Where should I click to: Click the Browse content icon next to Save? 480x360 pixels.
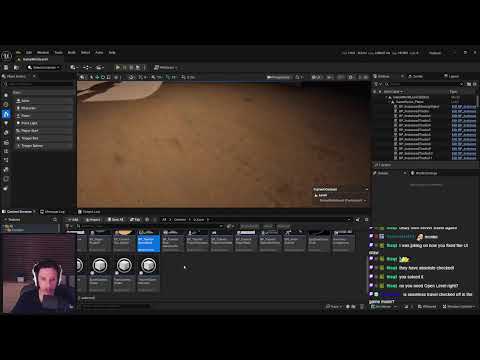(x=16, y=67)
